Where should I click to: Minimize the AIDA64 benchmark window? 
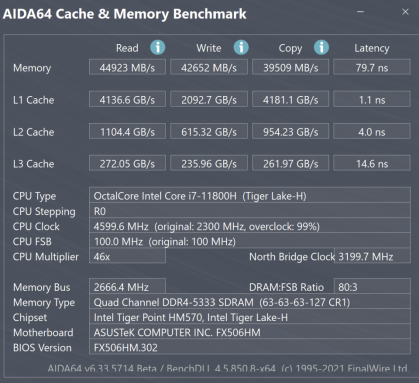point(360,12)
